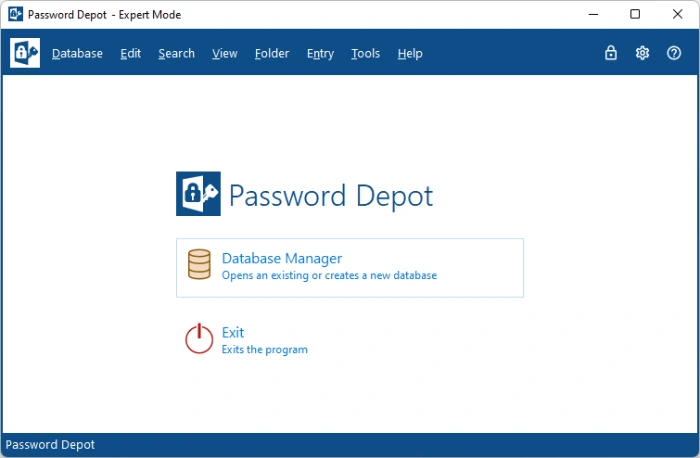Image resolution: width=700 pixels, height=458 pixels.
Task: Maximize the Password Depot window
Action: 635,14
